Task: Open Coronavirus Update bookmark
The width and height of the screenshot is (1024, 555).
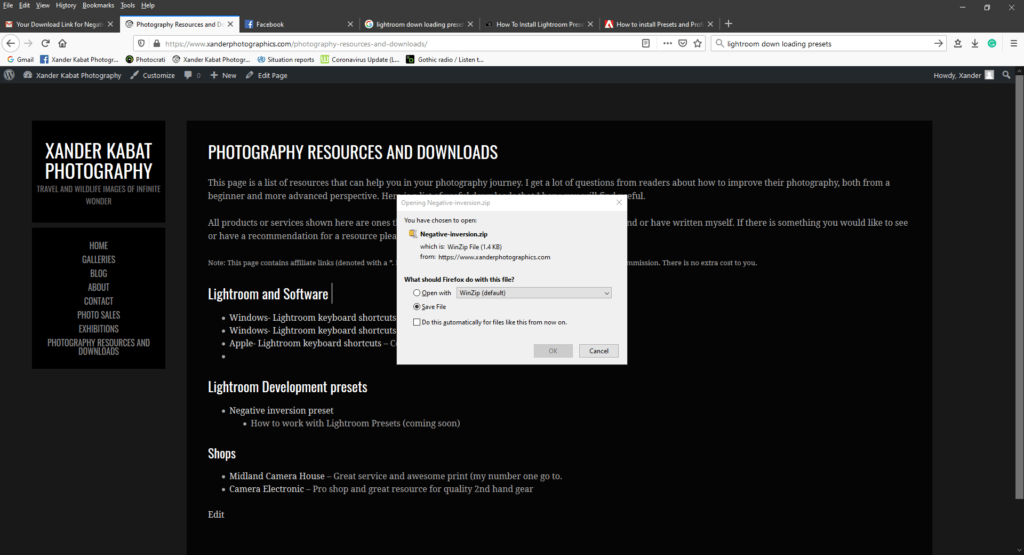Action: (x=360, y=59)
